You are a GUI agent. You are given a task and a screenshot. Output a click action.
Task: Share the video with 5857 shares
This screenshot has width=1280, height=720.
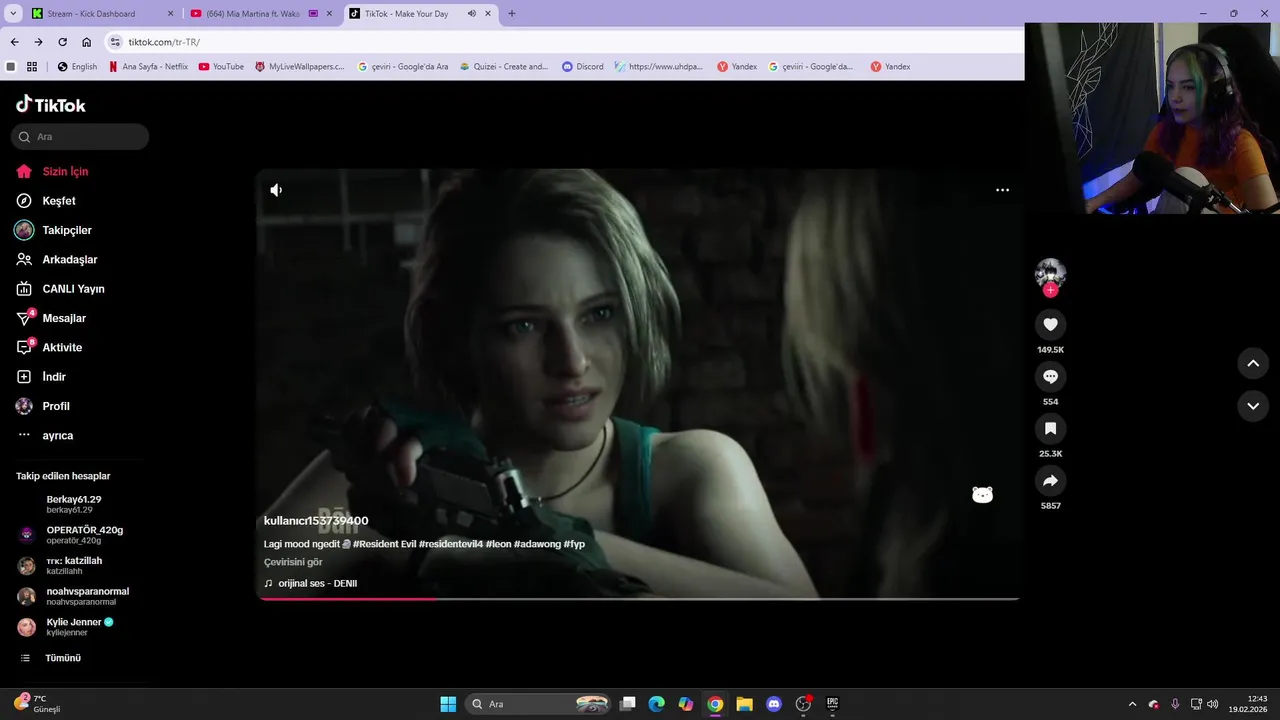tap(1050, 481)
